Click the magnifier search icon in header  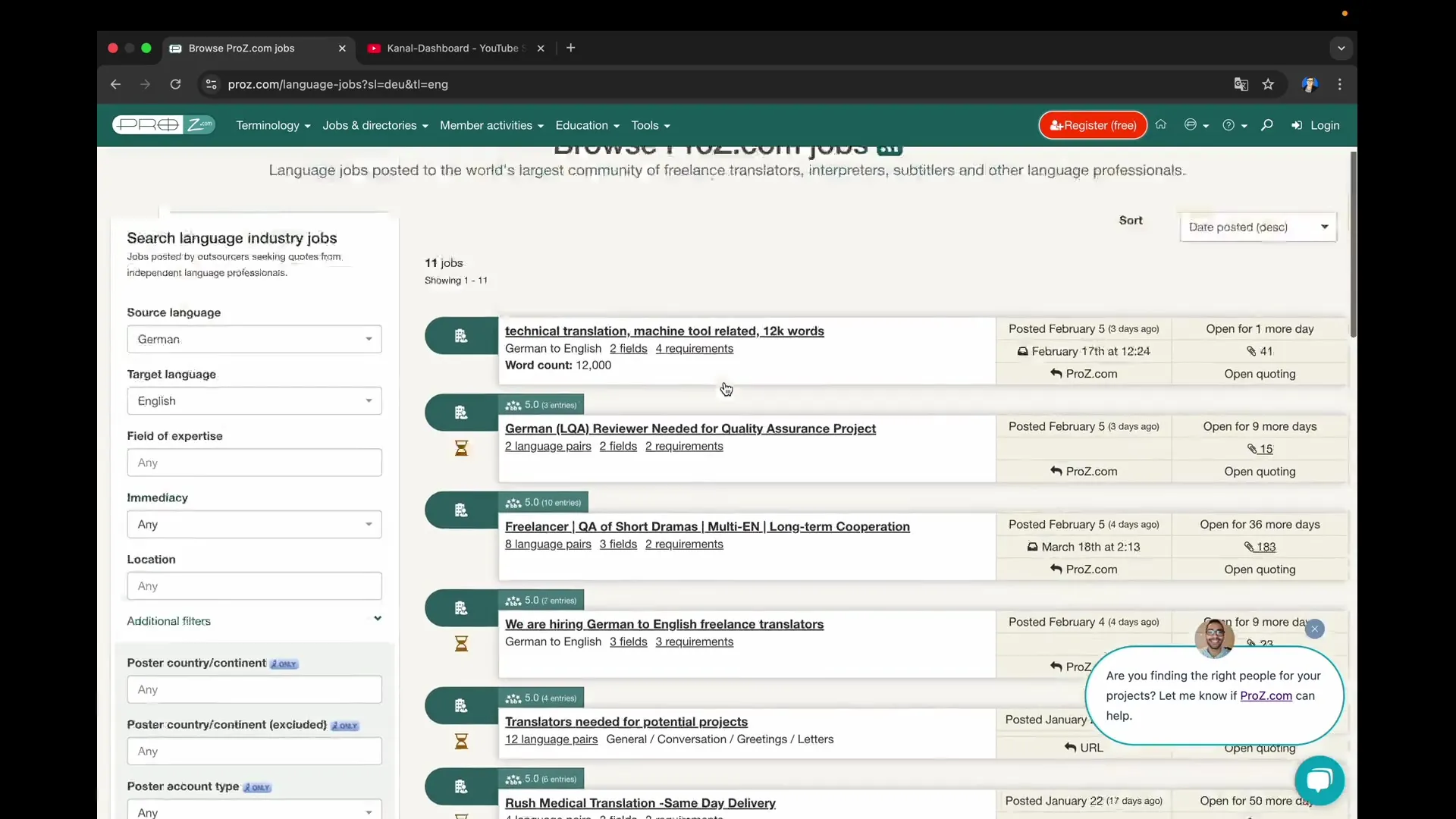click(1266, 125)
